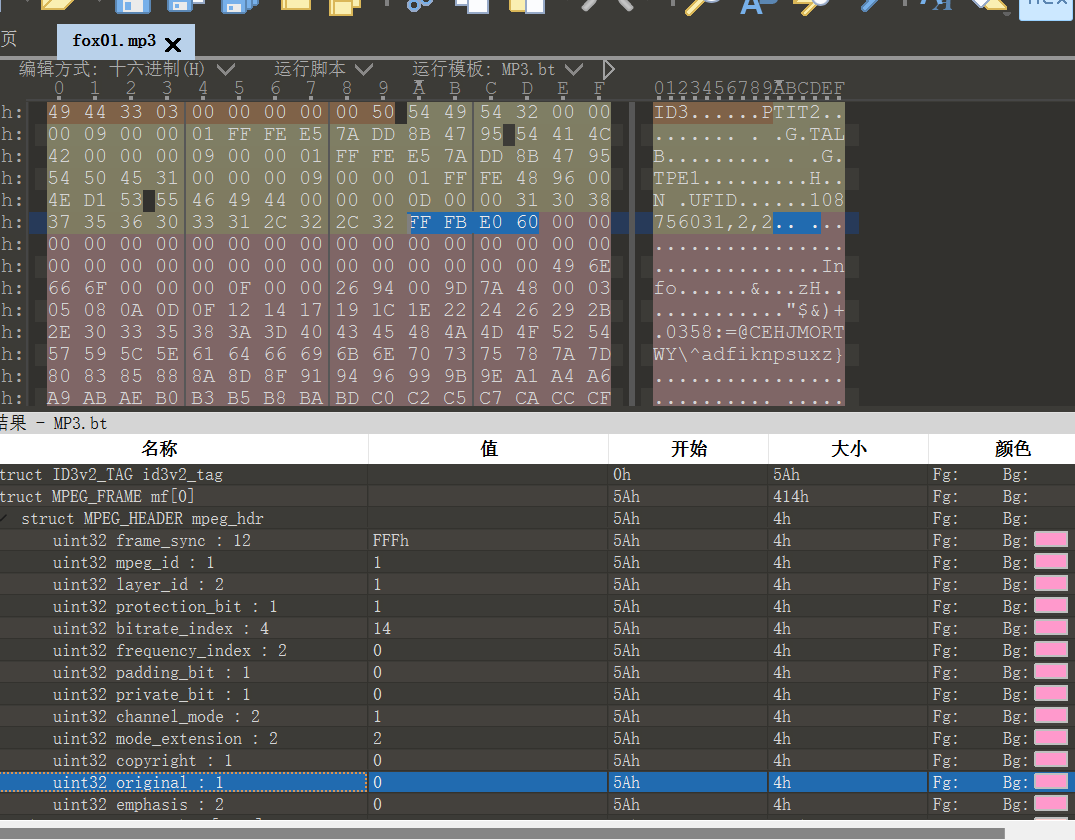
Task: Toggle the Hex view button
Action: (1046, 9)
